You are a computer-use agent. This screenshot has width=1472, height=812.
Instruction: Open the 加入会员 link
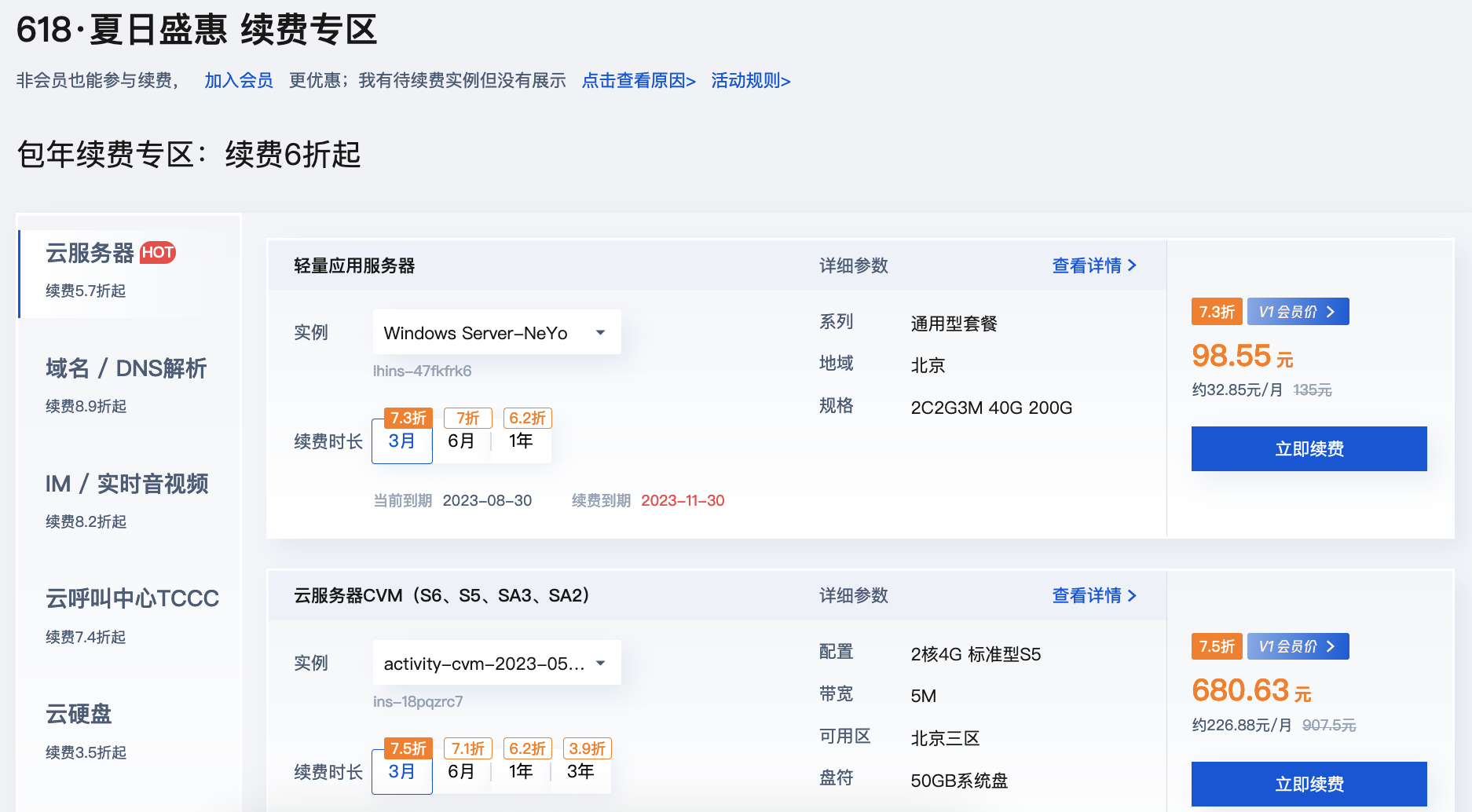[x=238, y=80]
